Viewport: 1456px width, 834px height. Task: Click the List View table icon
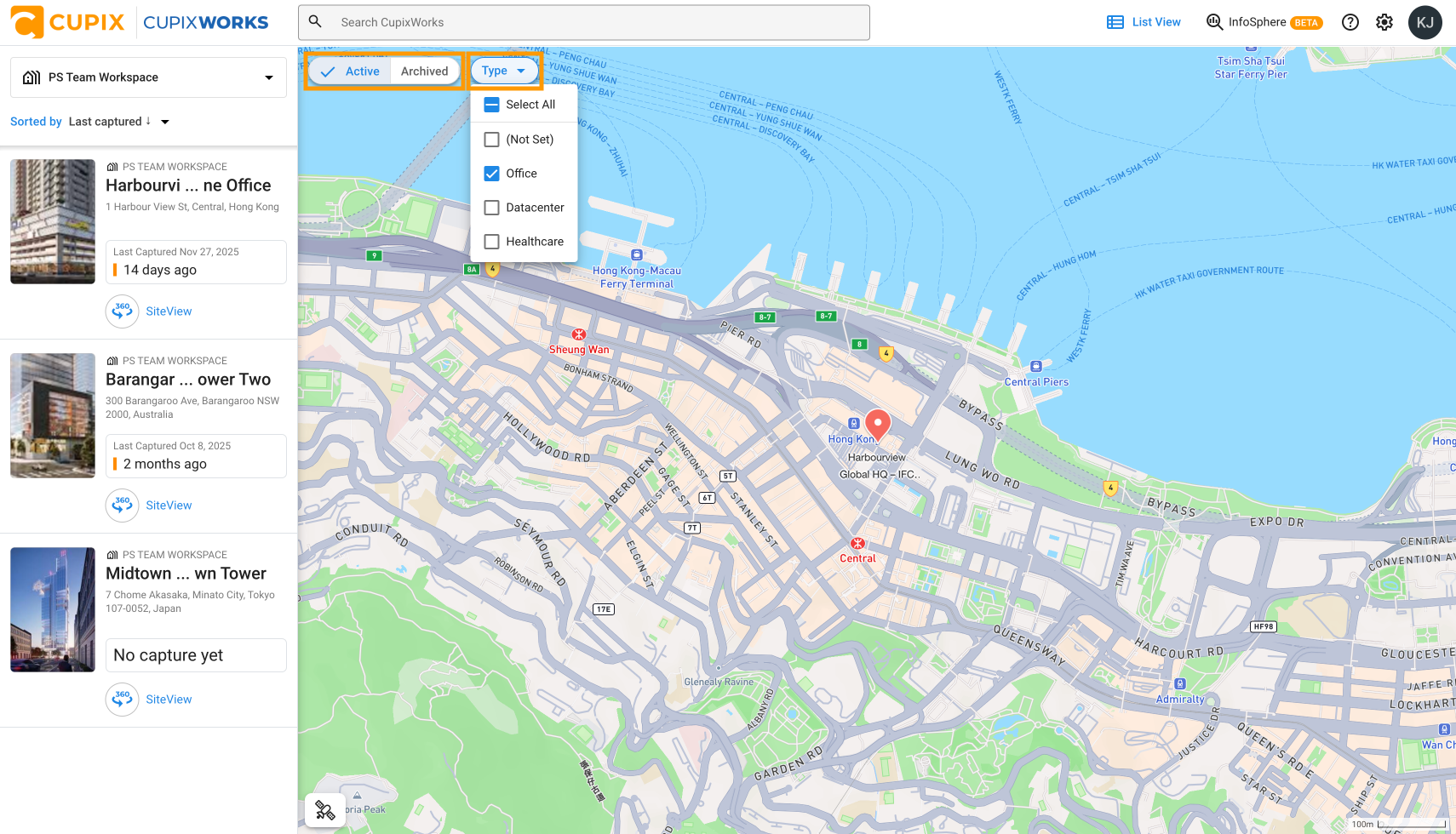click(x=1115, y=22)
